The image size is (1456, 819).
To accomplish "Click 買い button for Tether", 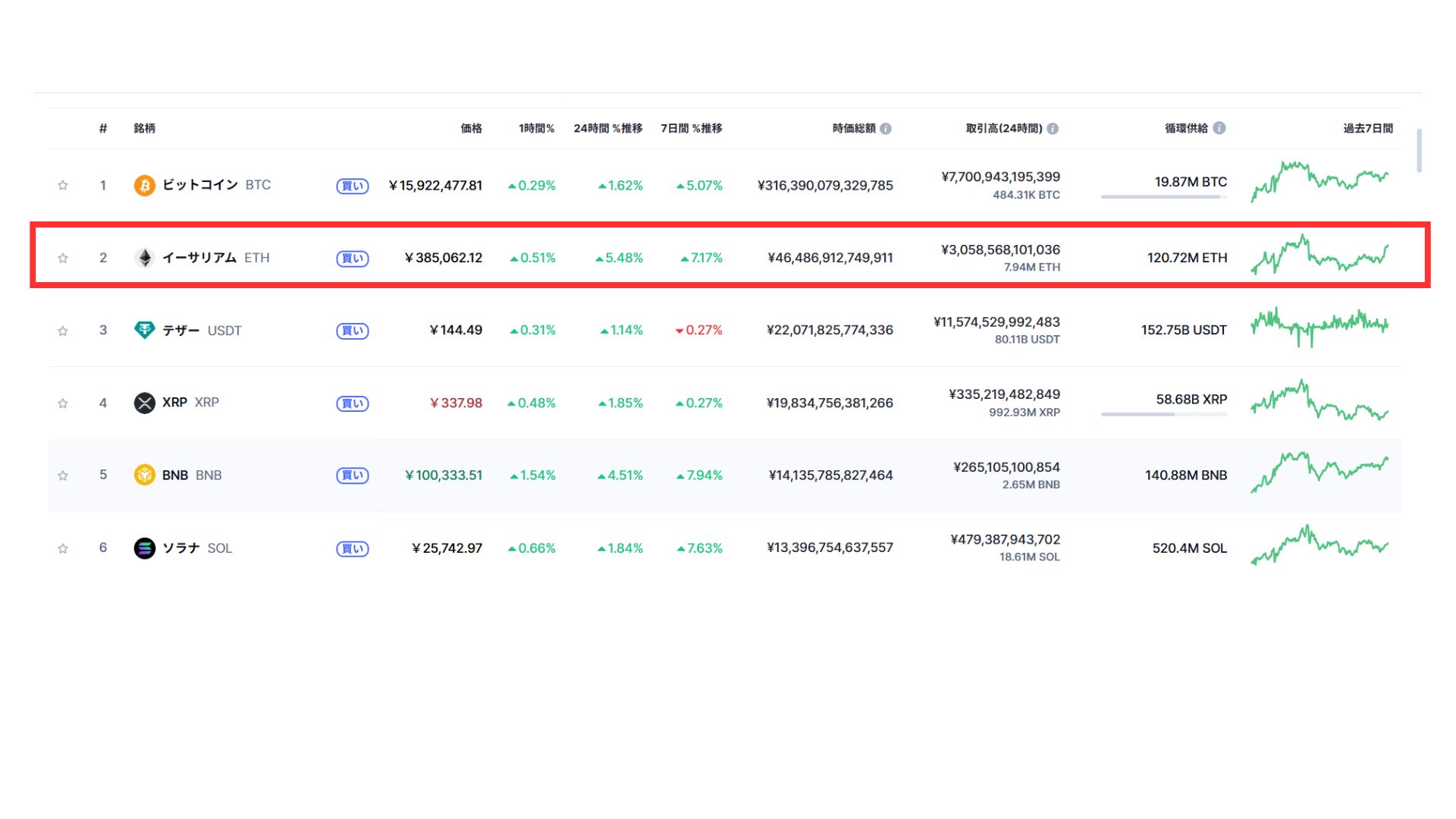I will tap(353, 331).
